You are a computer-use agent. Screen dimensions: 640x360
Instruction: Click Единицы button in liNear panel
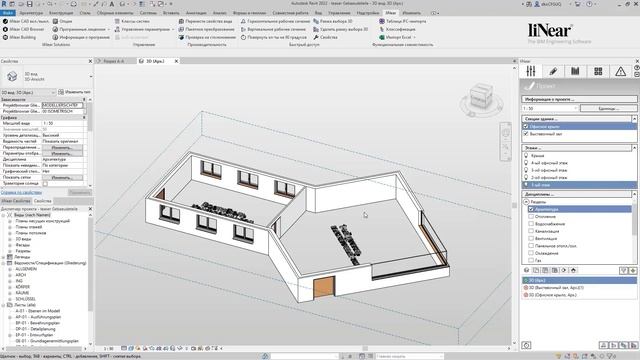coord(609,108)
